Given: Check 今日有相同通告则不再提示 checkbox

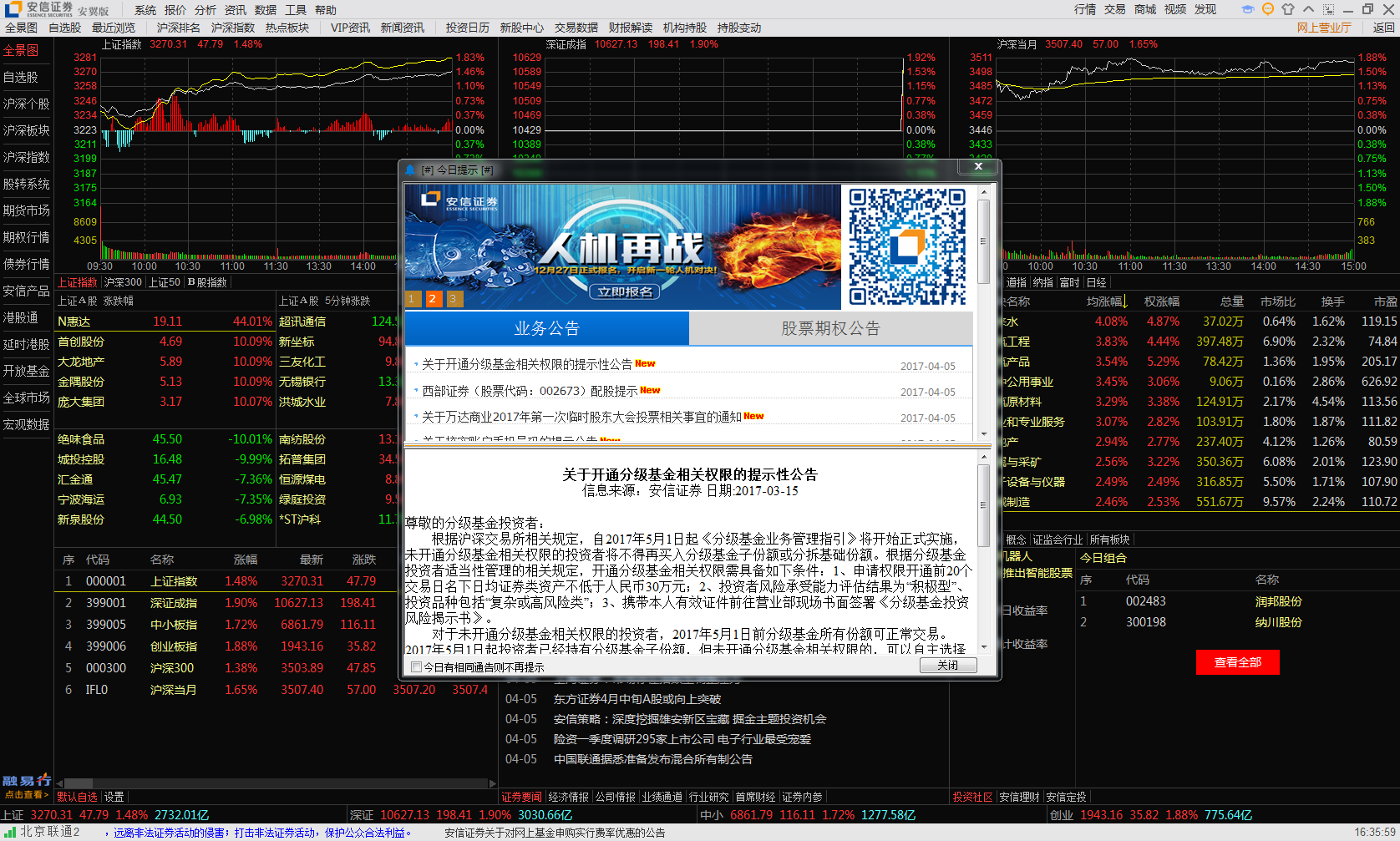Looking at the screenshot, I should pos(416,666).
